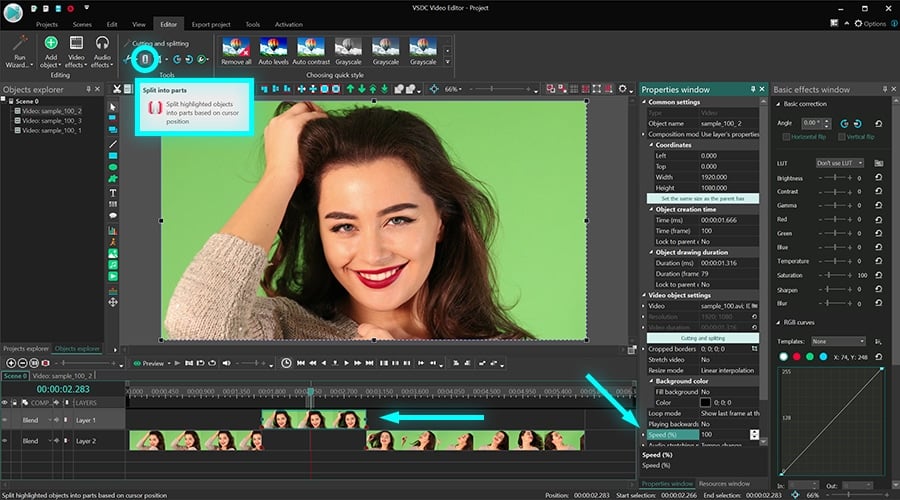The width and height of the screenshot is (900, 500).
Task: Select the Text tool in the left toolbar
Action: pos(113,192)
